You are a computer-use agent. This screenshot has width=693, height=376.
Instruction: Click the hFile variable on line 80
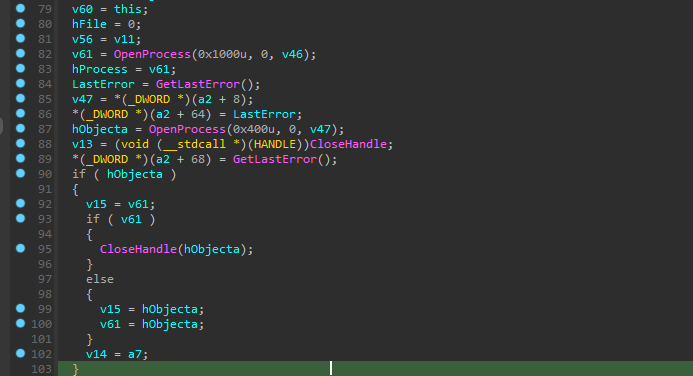[89, 24]
